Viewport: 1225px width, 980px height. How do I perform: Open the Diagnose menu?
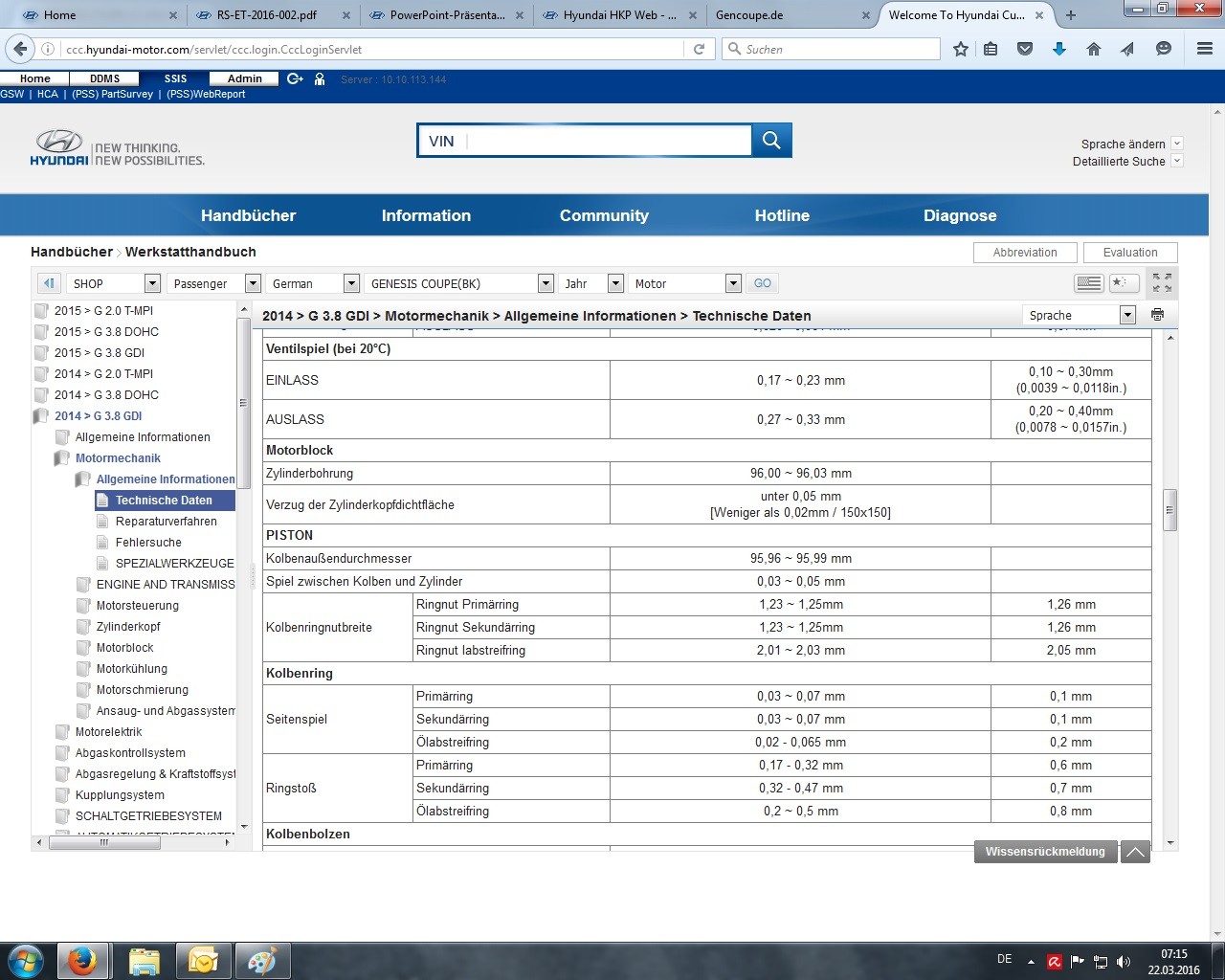tap(960, 215)
